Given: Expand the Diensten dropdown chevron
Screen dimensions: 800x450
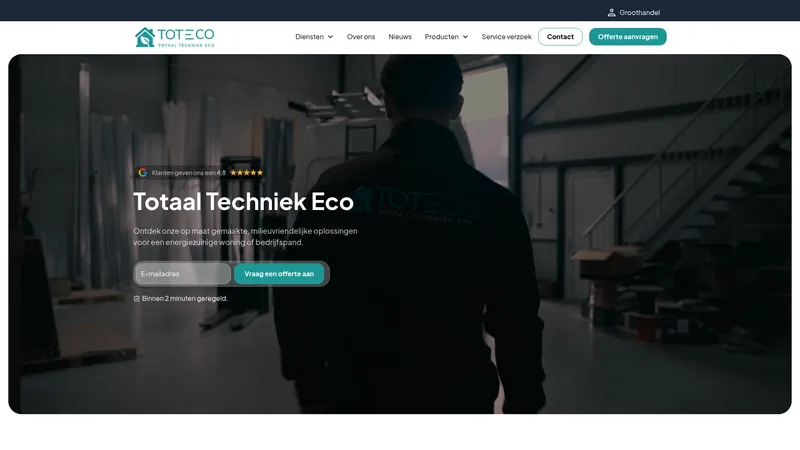Looking at the screenshot, I should 330,37.
